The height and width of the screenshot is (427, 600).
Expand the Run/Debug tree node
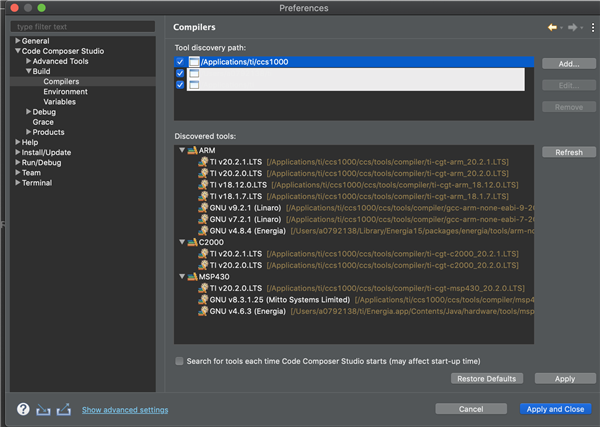[18, 162]
